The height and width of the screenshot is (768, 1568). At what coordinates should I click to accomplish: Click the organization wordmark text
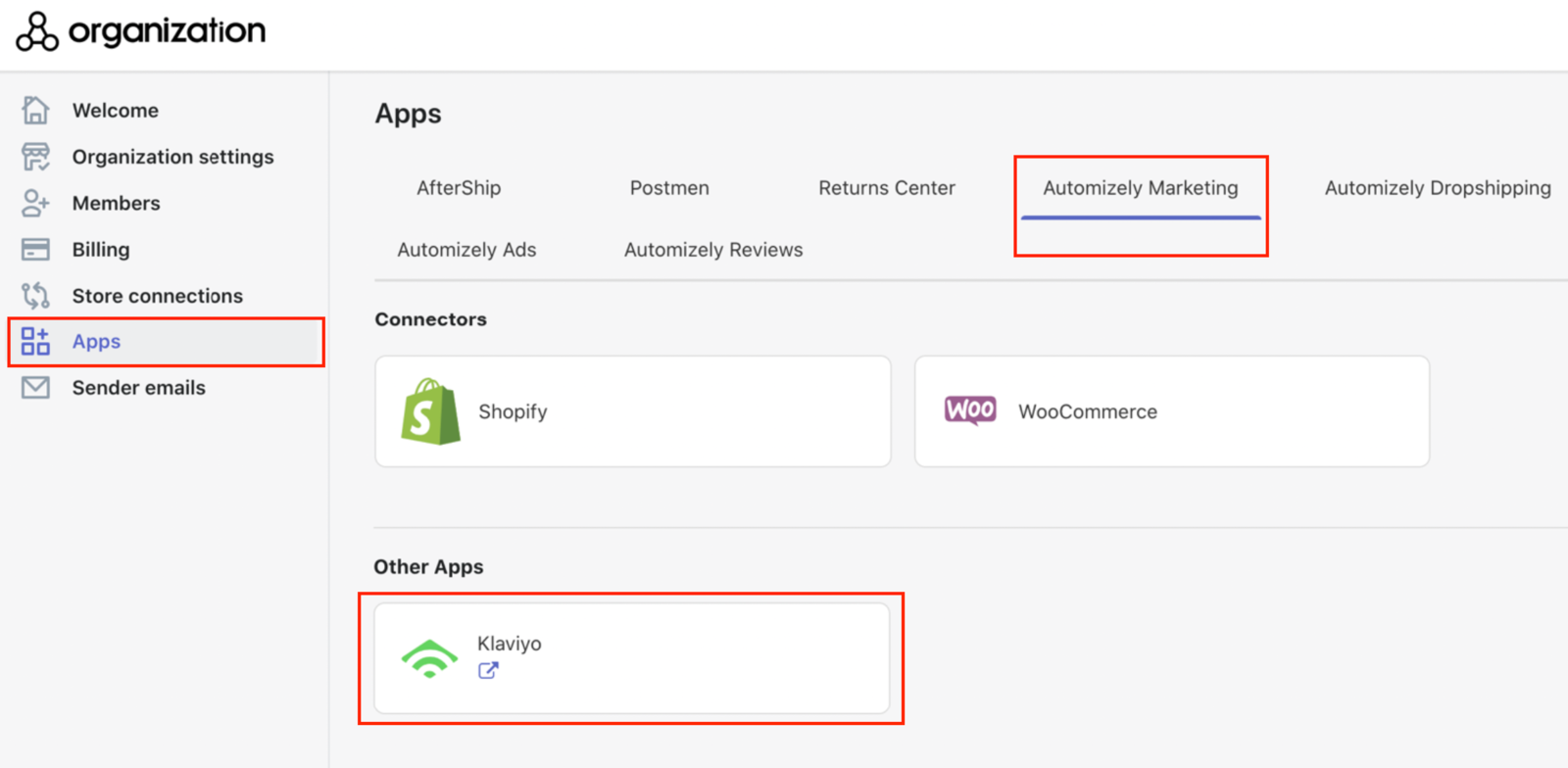167,31
